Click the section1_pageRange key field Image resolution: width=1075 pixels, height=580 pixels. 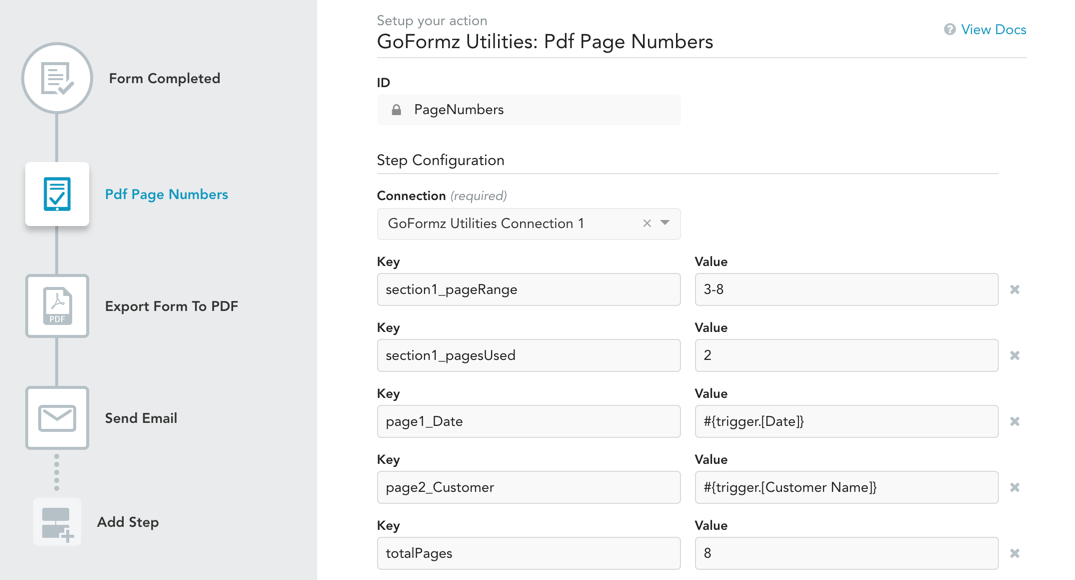click(528, 290)
